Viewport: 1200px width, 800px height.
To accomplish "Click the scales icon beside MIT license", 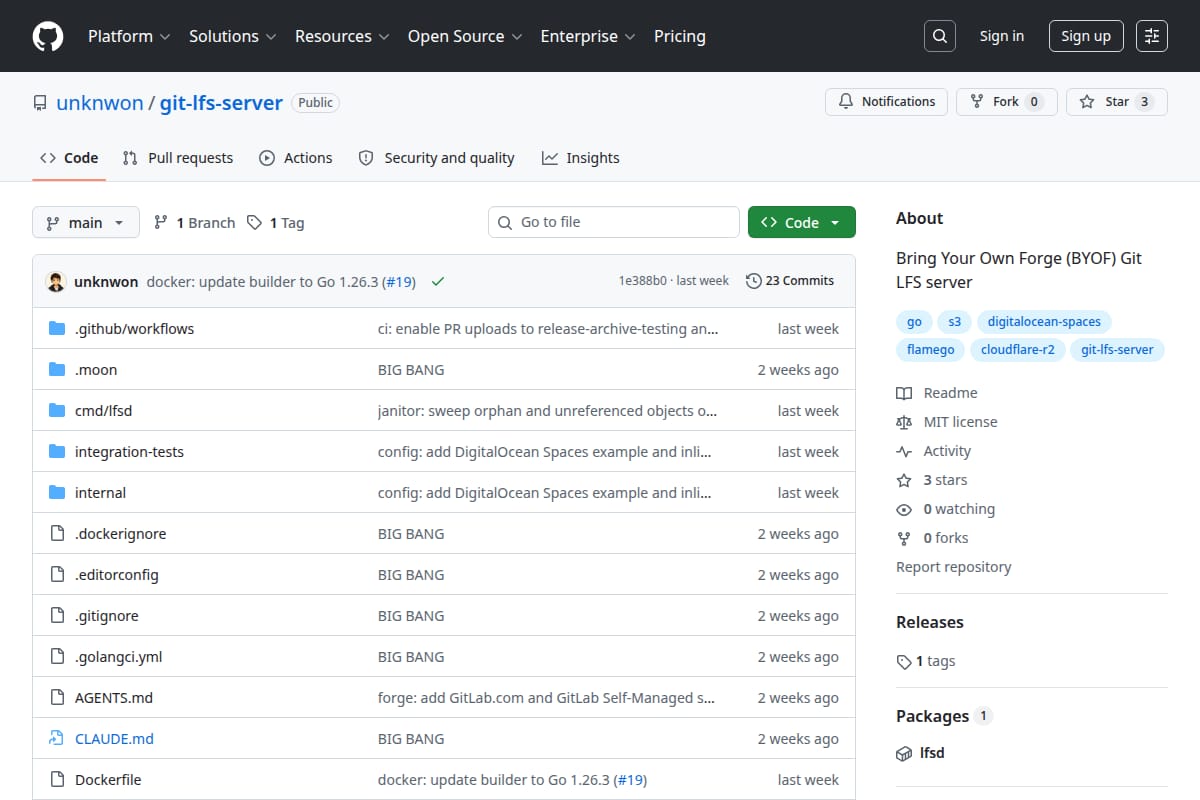I will pos(904,422).
